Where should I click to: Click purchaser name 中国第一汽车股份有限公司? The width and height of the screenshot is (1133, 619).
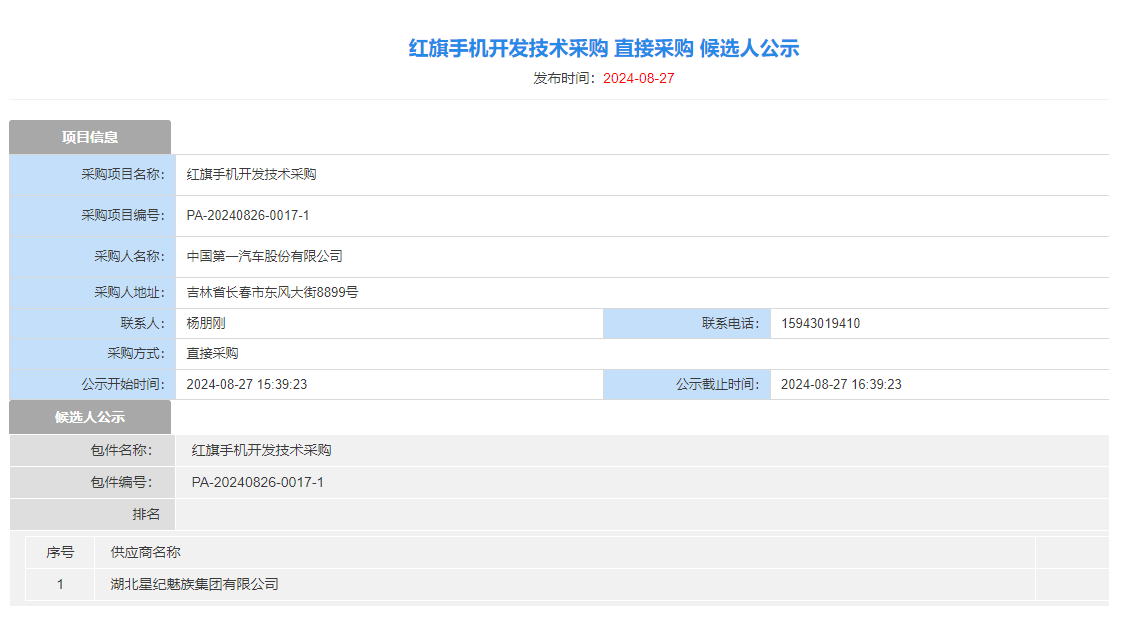point(264,256)
